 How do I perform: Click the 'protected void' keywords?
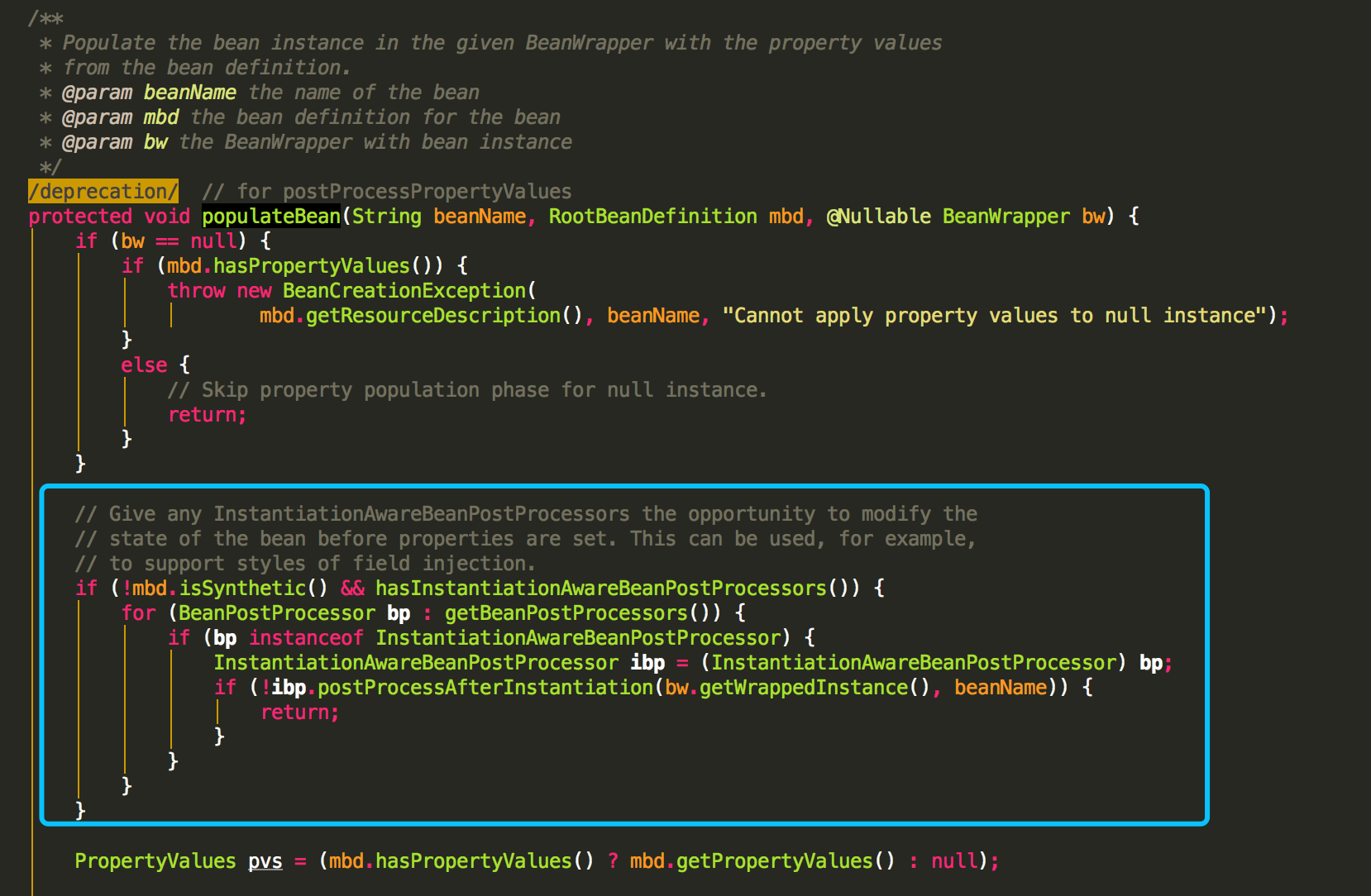109,217
